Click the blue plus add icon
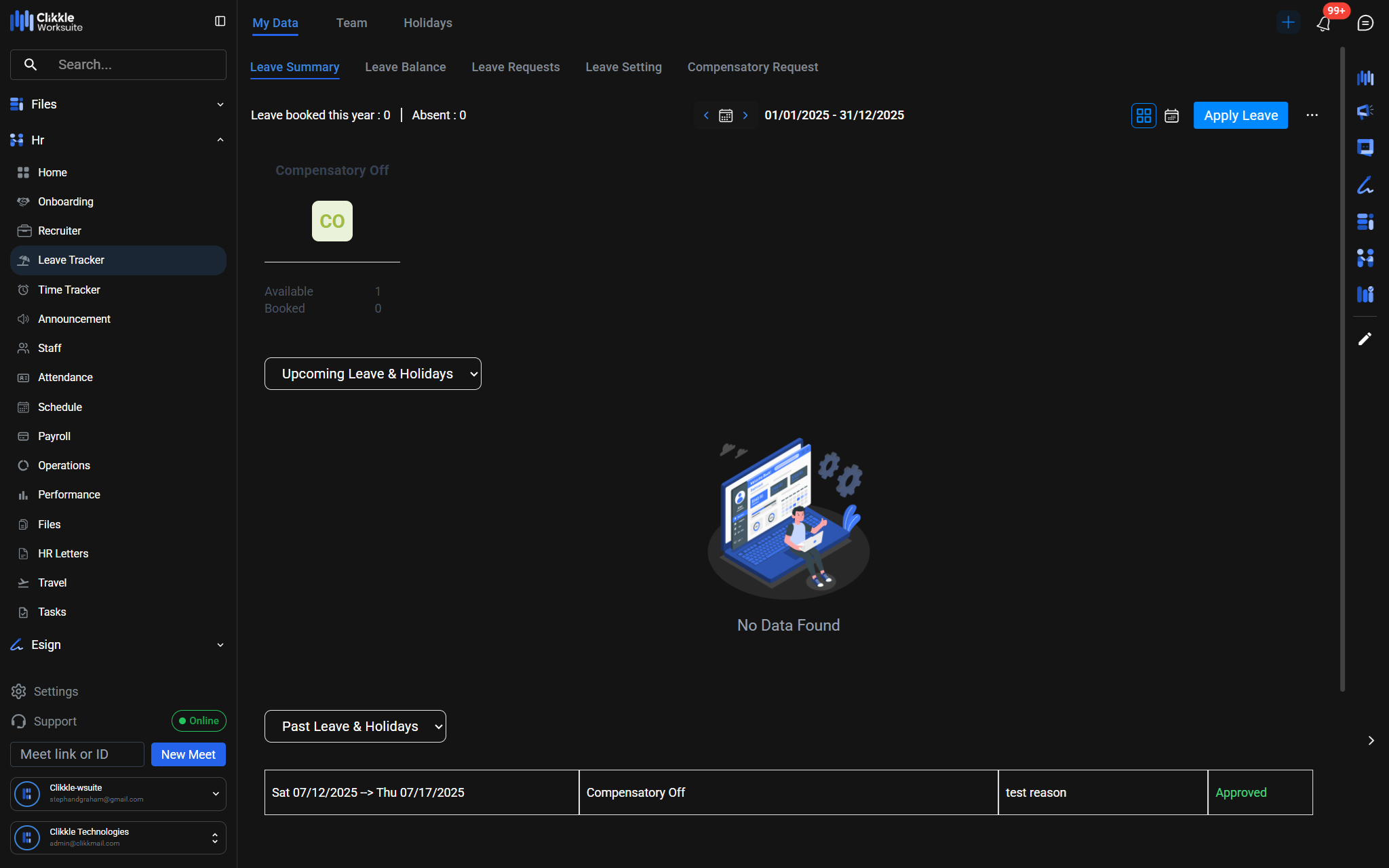Viewport: 1389px width, 868px height. (1287, 22)
